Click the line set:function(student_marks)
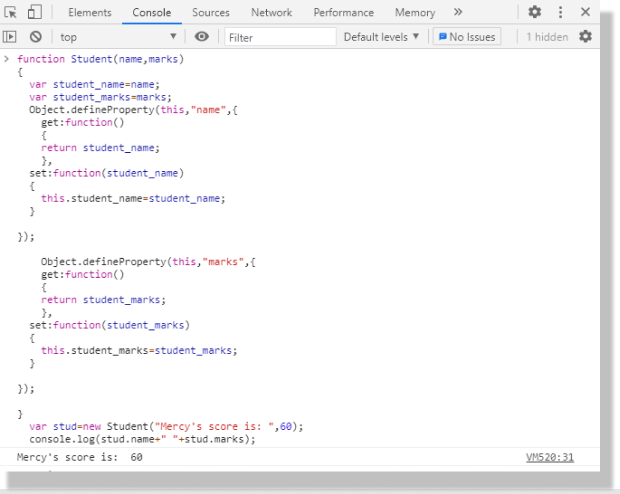This screenshot has height=494, width=620. click(x=110, y=326)
